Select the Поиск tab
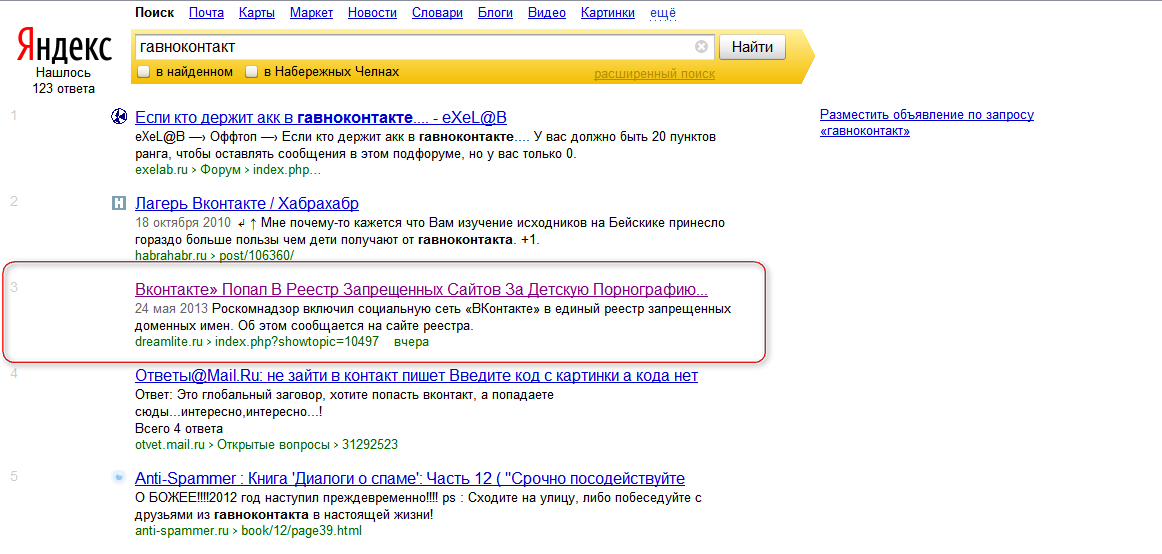Image resolution: width=1162 pixels, height=554 pixels. tap(155, 13)
